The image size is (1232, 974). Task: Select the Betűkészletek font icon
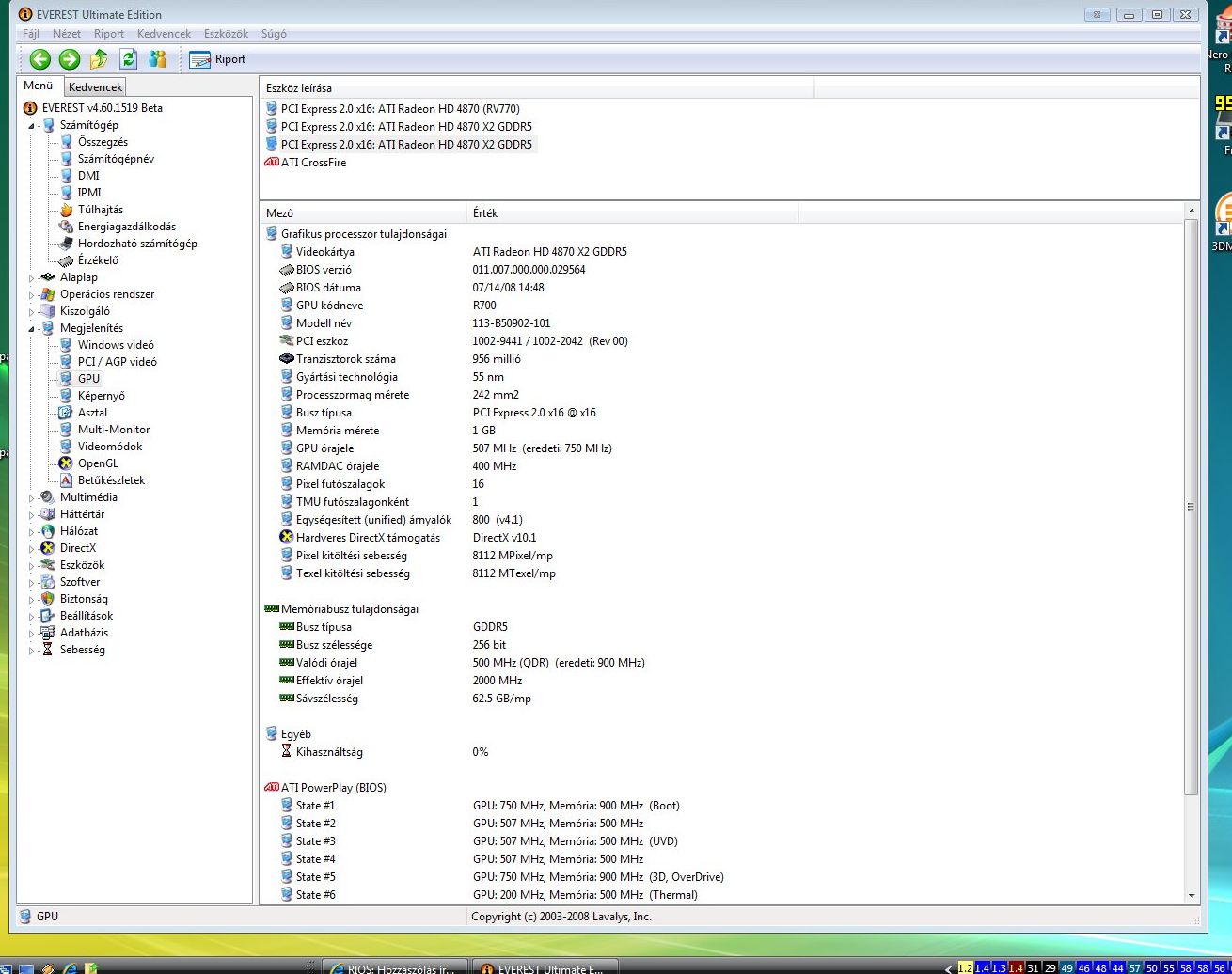[x=66, y=480]
